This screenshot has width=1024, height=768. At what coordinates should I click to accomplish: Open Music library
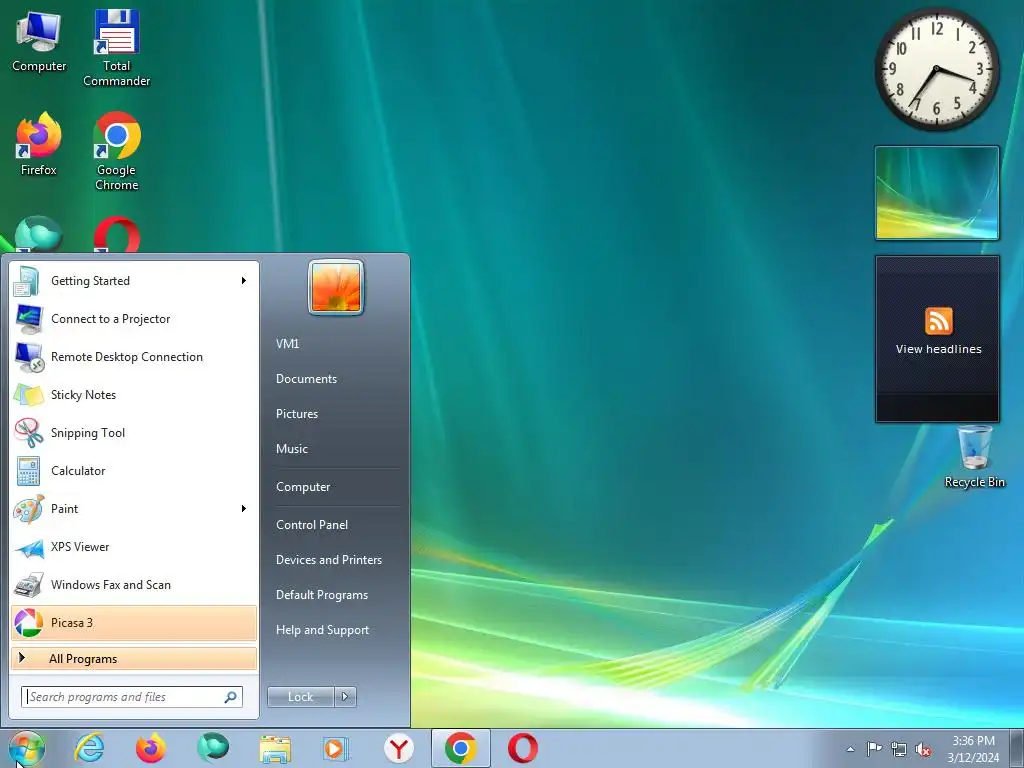tap(291, 449)
